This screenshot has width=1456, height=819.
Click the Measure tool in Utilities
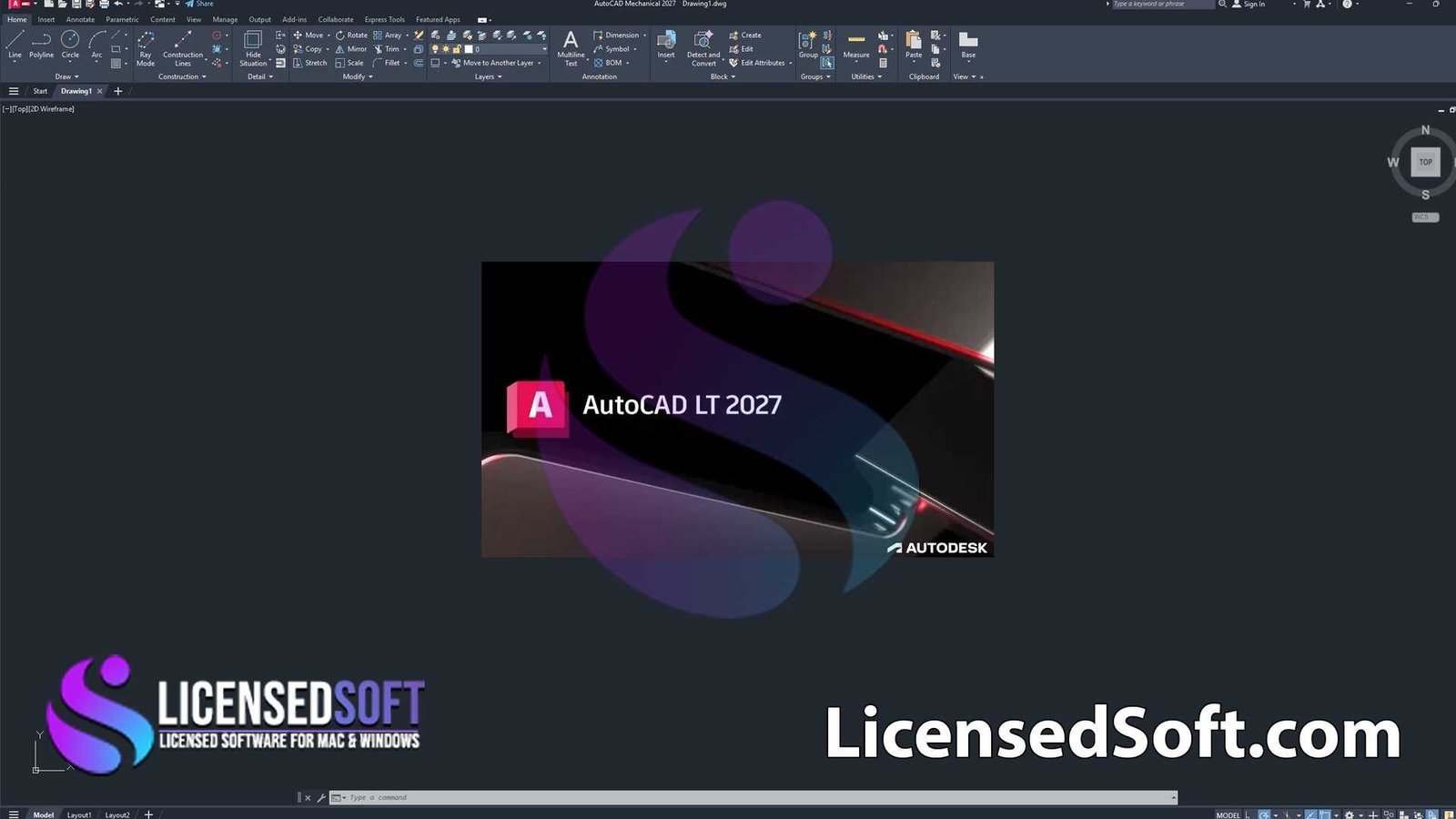[854, 45]
